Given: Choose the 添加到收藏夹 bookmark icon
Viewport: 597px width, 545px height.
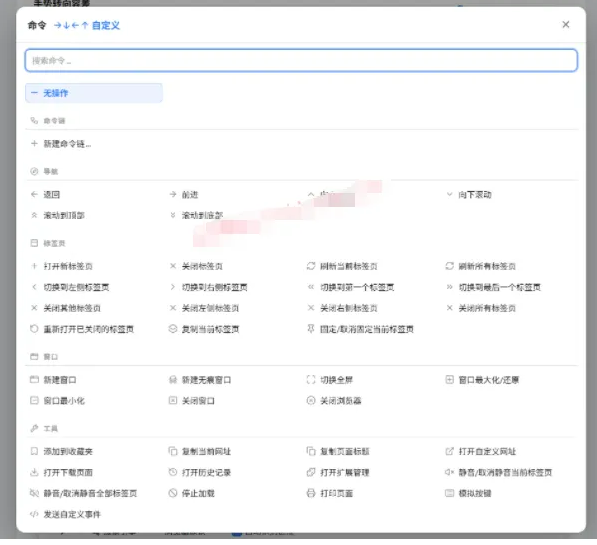Looking at the screenshot, I should (34, 451).
